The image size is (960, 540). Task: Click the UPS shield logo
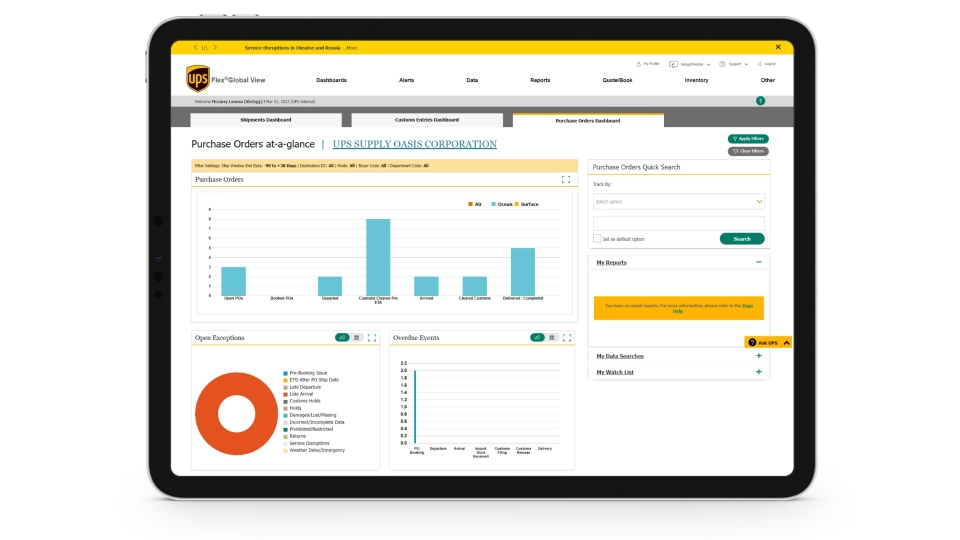click(x=198, y=79)
